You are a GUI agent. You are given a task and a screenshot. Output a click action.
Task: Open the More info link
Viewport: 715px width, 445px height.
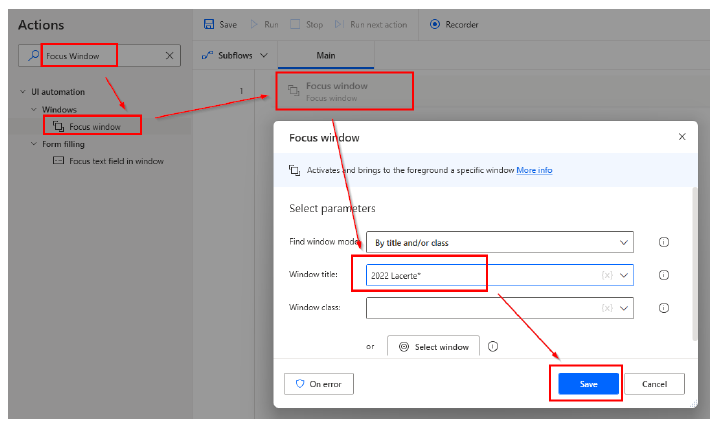534,170
